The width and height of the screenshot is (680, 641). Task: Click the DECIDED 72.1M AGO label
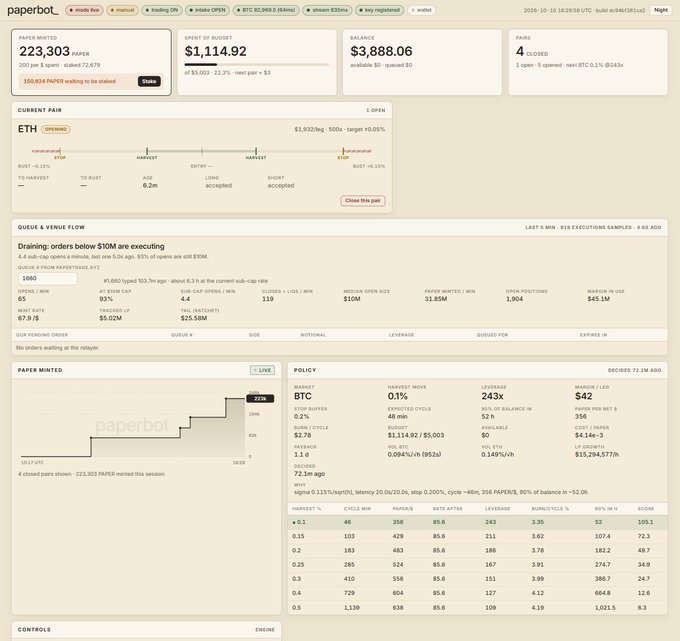click(x=634, y=370)
